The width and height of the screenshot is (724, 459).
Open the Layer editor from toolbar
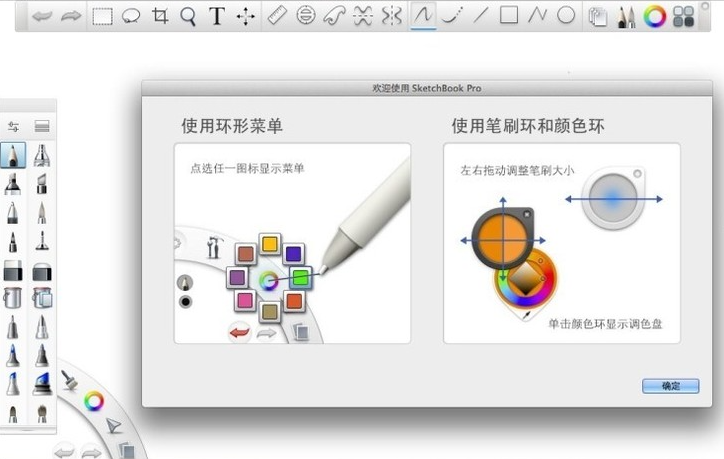(597, 17)
